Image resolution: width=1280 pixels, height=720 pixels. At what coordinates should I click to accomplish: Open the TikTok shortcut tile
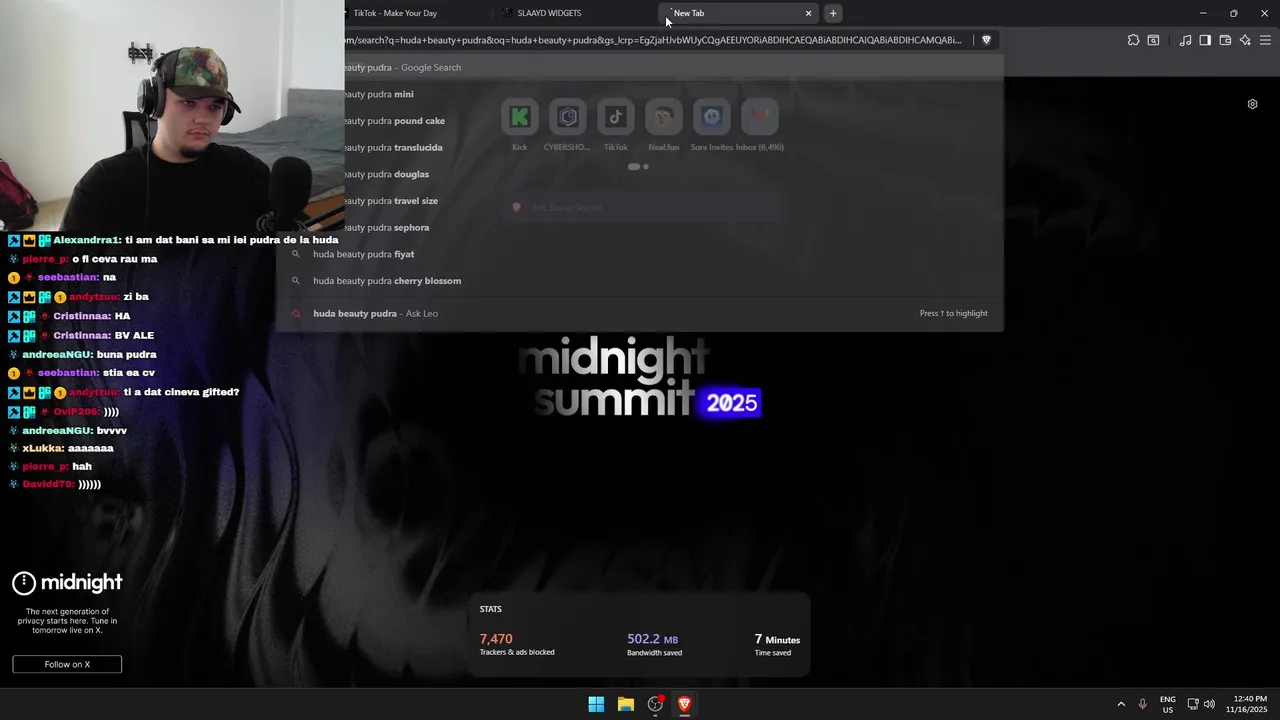pyautogui.click(x=615, y=125)
